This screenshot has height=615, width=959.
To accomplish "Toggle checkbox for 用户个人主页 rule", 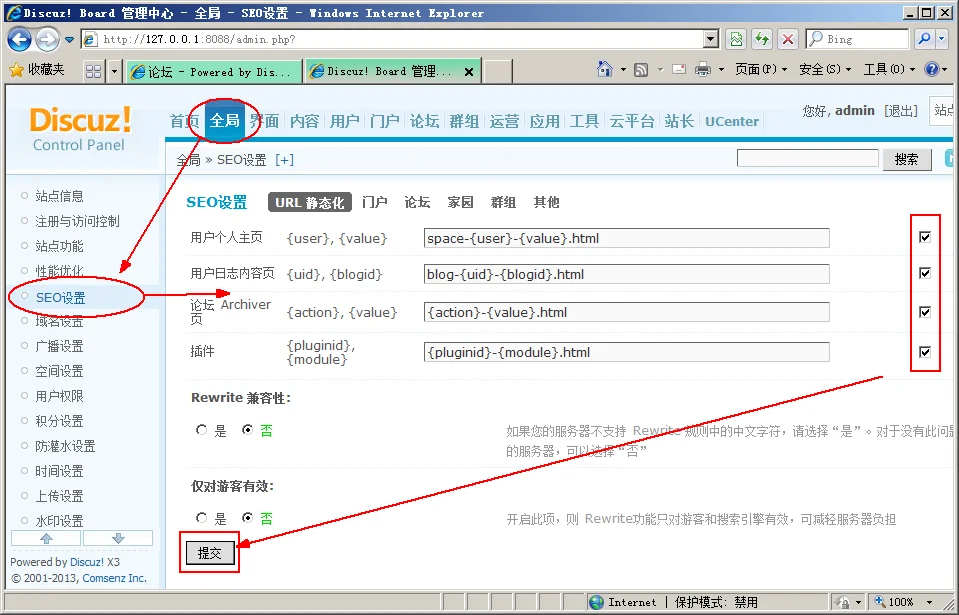I will click(925, 237).
